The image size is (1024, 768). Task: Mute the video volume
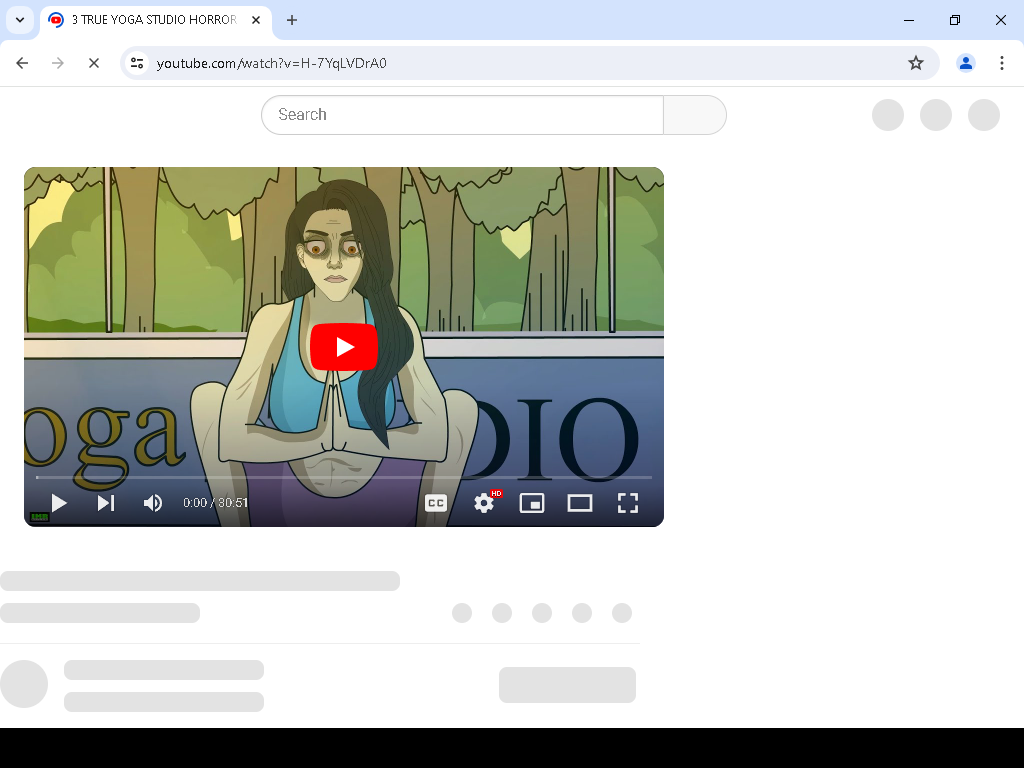(x=152, y=503)
